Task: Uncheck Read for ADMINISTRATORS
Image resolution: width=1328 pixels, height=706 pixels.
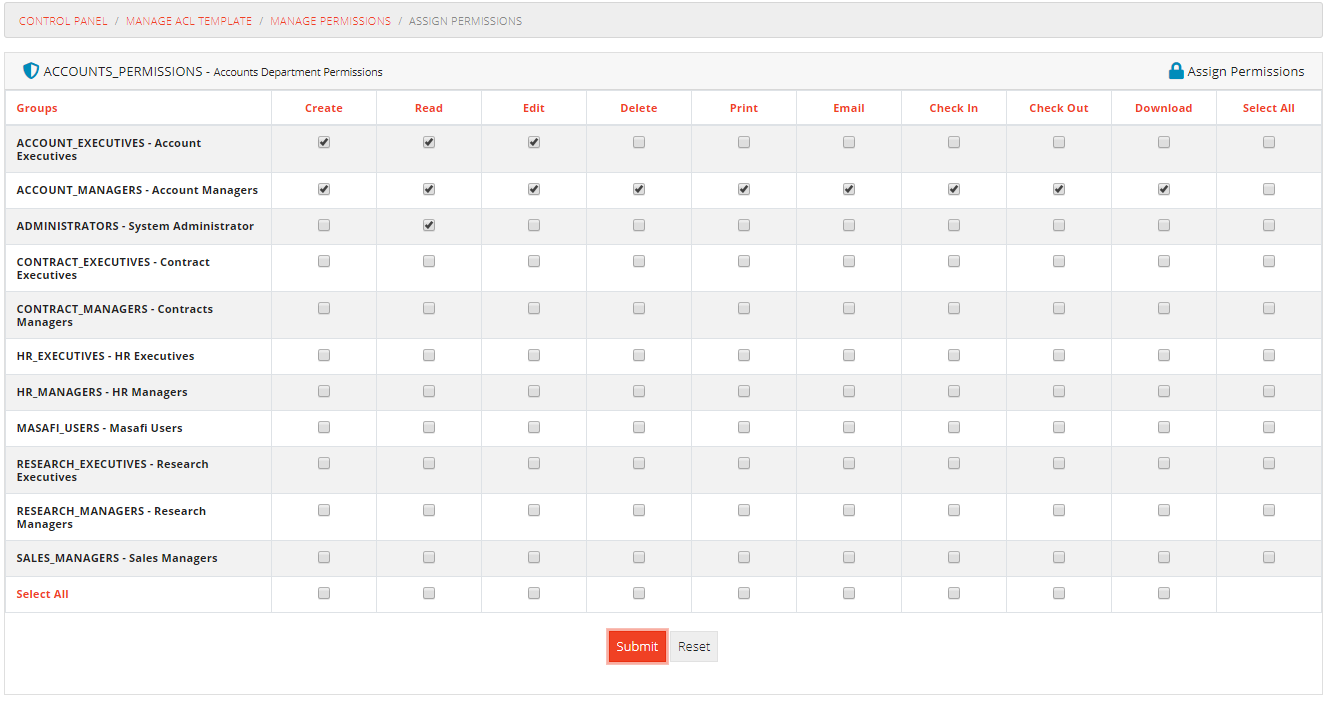Action: pos(429,226)
